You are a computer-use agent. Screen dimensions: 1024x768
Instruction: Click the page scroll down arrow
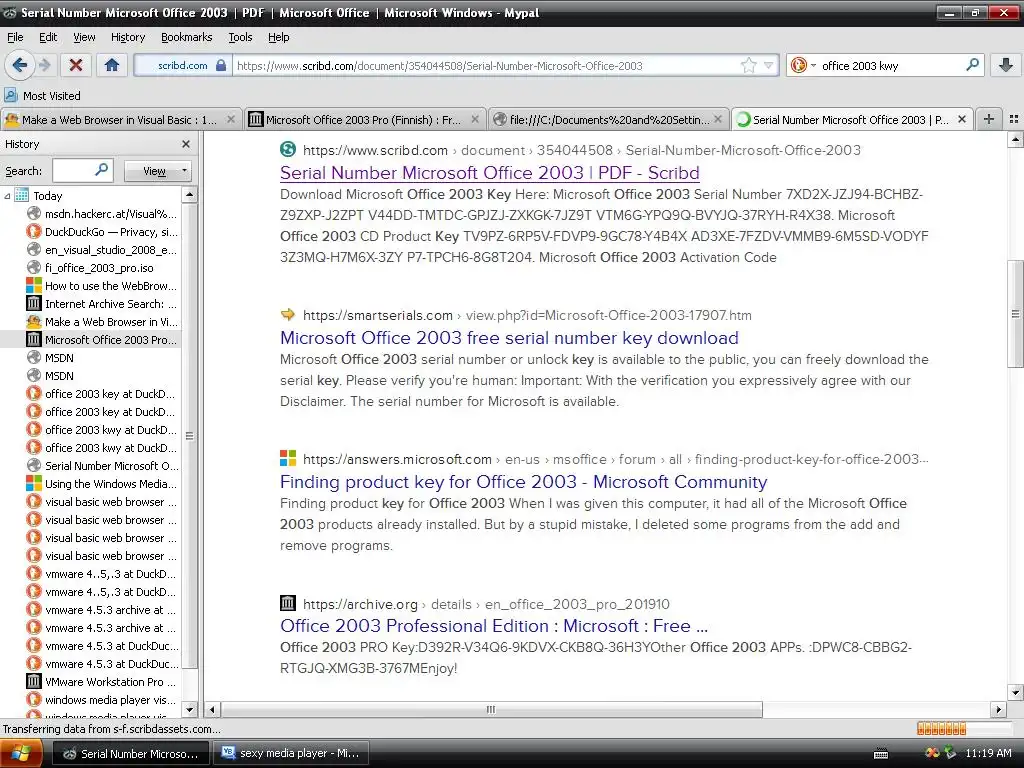(x=1016, y=692)
